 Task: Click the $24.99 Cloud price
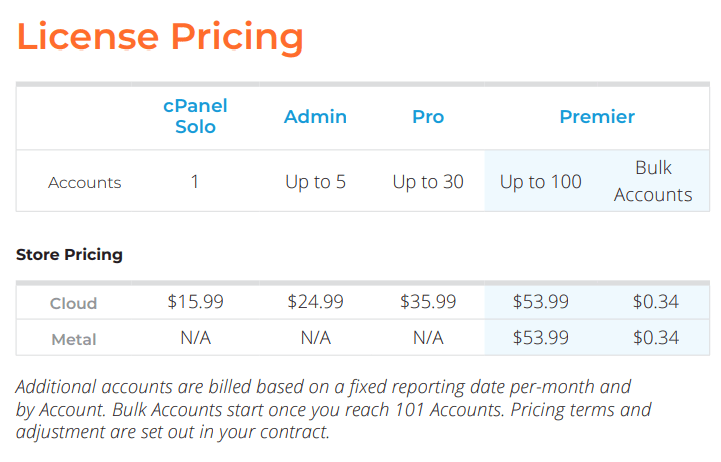(x=315, y=302)
